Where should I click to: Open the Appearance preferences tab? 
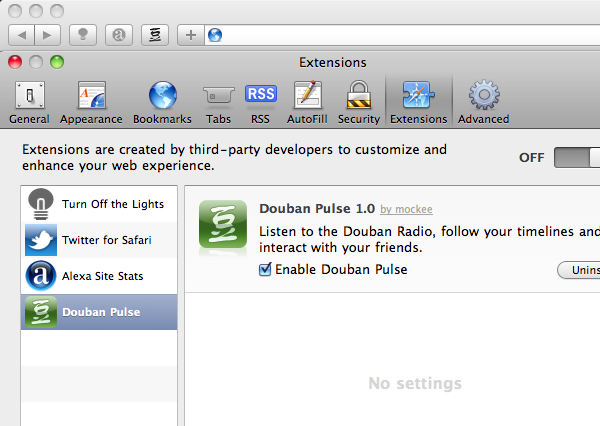click(x=91, y=103)
